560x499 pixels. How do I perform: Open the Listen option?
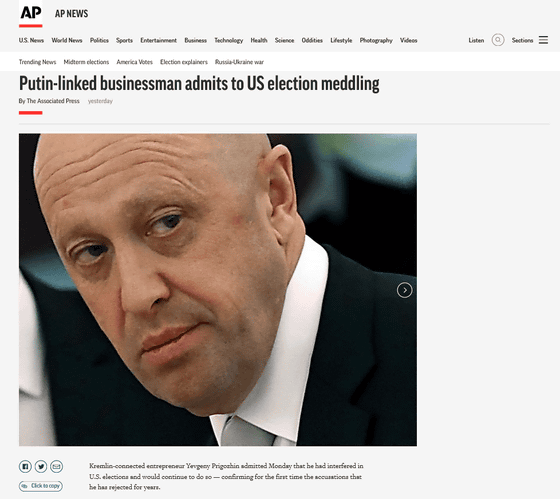pos(476,40)
